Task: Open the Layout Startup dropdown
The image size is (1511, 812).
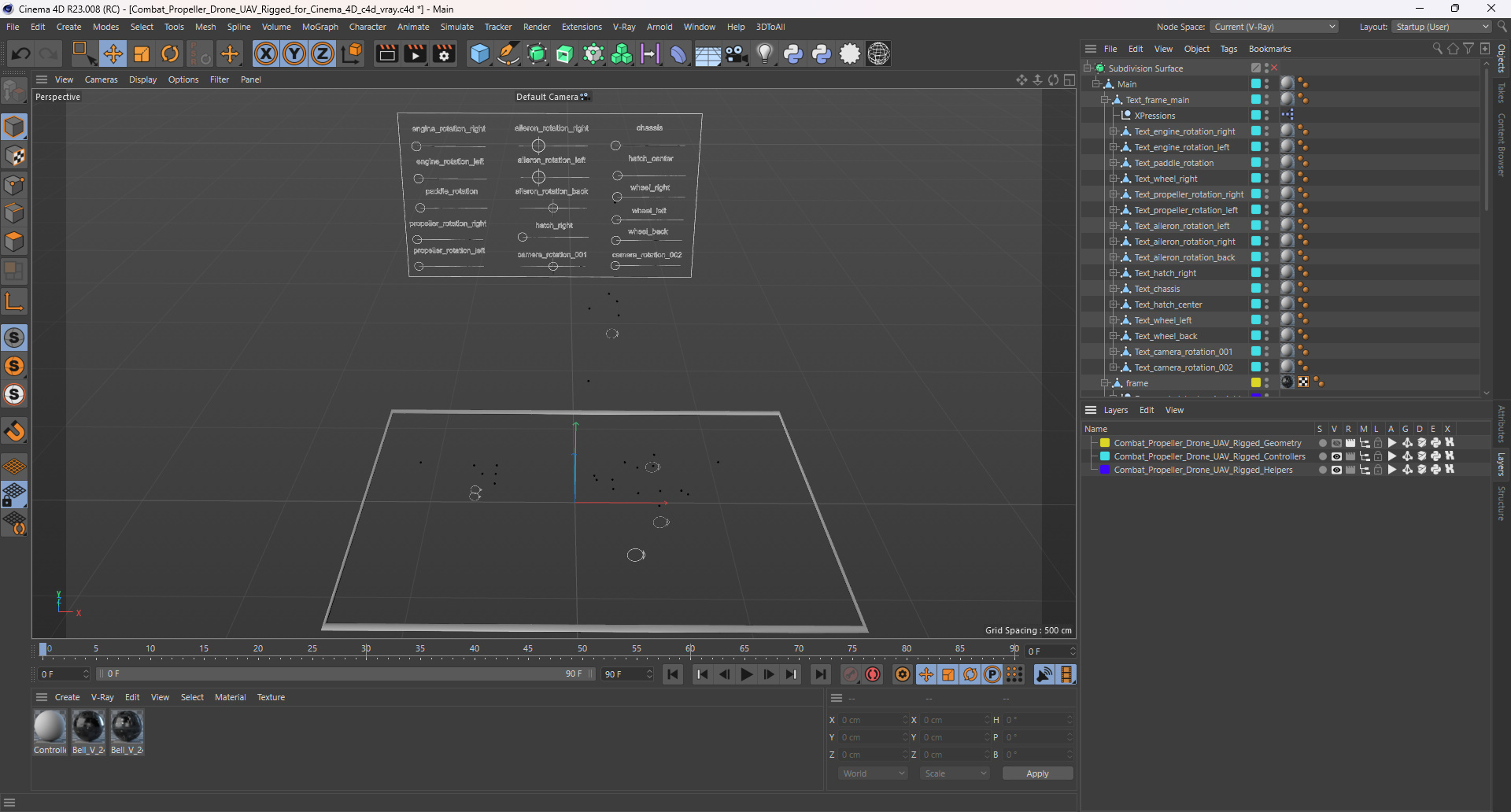Action: [1442, 27]
